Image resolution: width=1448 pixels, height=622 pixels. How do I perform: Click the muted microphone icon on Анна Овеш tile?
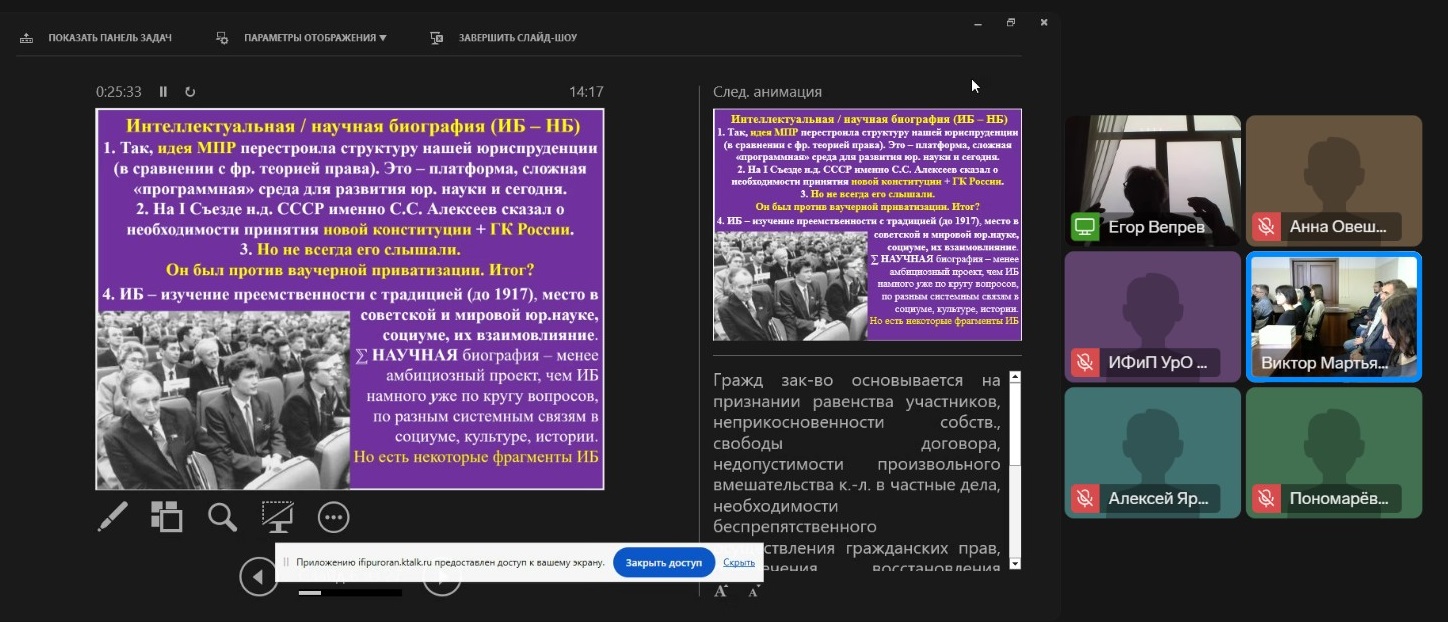coord(1266,227)
